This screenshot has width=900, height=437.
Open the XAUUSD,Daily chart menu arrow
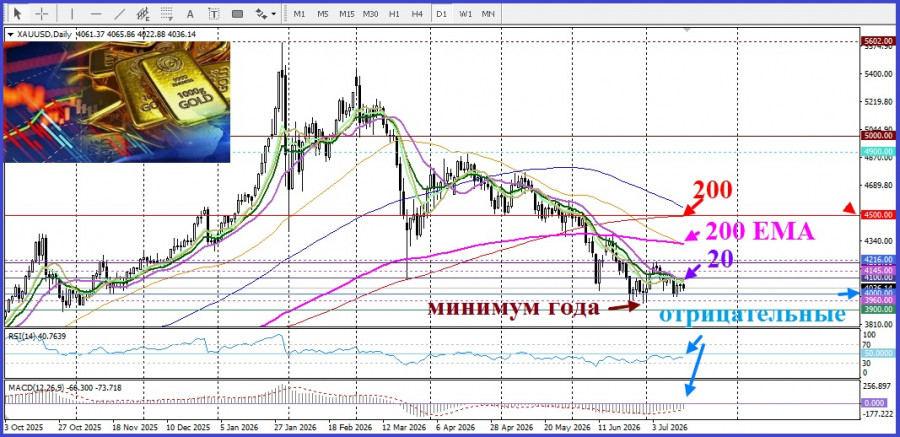coord(10,34)
